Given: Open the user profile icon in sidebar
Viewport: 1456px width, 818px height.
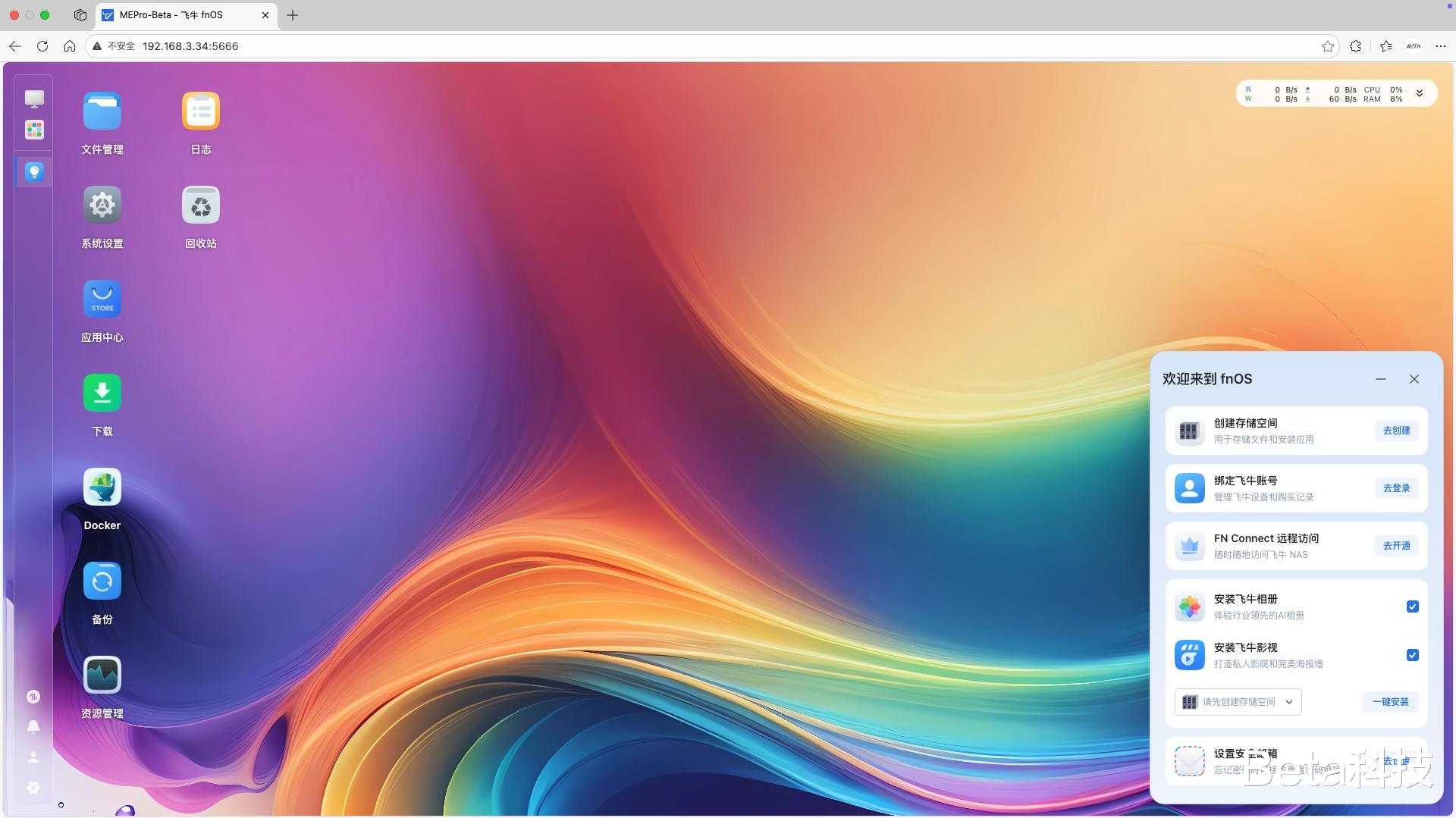Looking at the screenshot, I should pos(33,757).
